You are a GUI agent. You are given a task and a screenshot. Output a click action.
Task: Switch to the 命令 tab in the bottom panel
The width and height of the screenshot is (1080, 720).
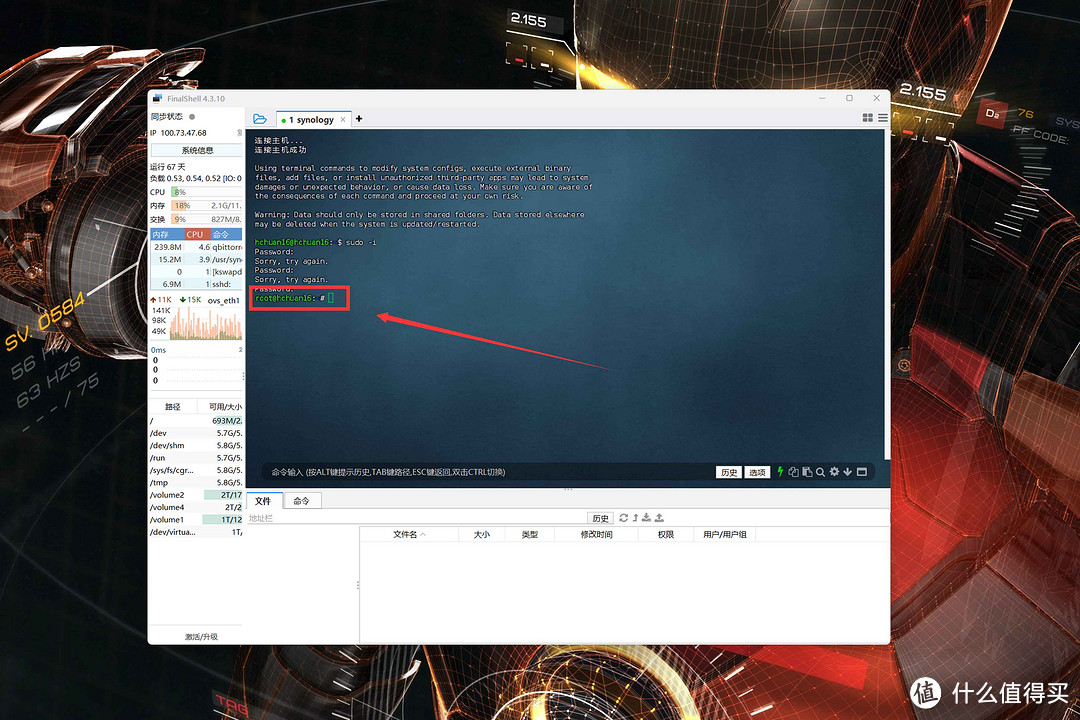click(x=301, y=500)
